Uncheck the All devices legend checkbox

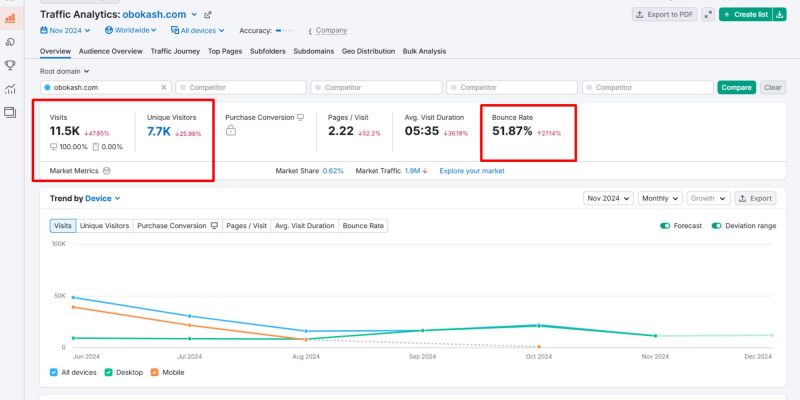[x=54, y=372]
